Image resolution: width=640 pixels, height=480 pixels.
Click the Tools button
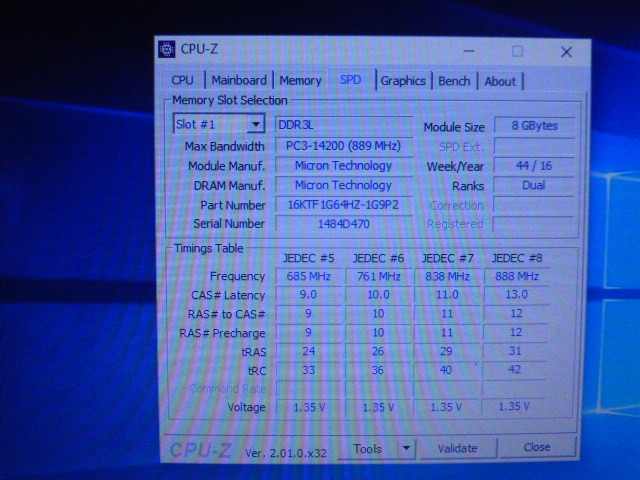point(368,449)
